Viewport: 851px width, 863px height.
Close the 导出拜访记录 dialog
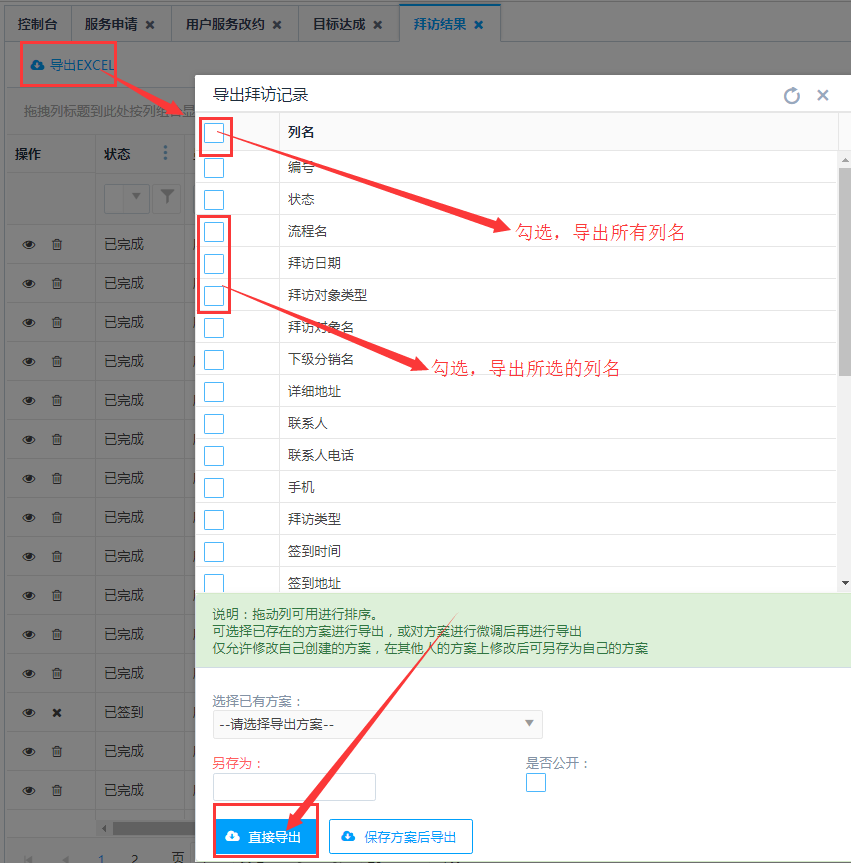pyautogui.click(x=823, y=95)
